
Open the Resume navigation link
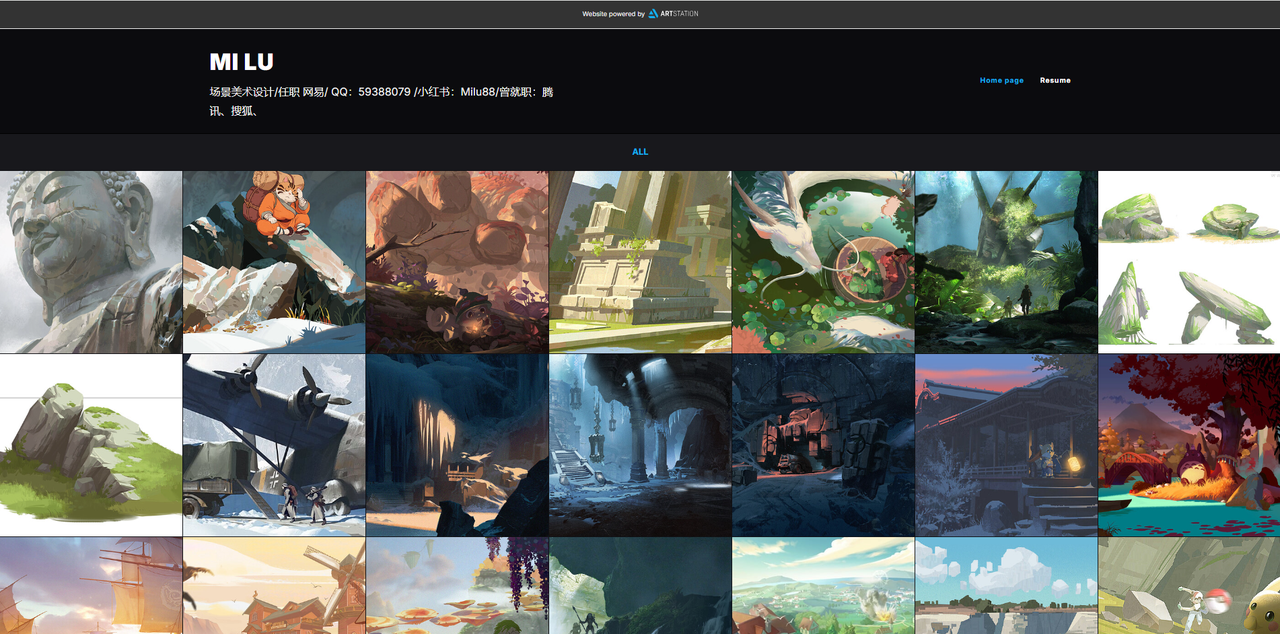point(1055,80)
